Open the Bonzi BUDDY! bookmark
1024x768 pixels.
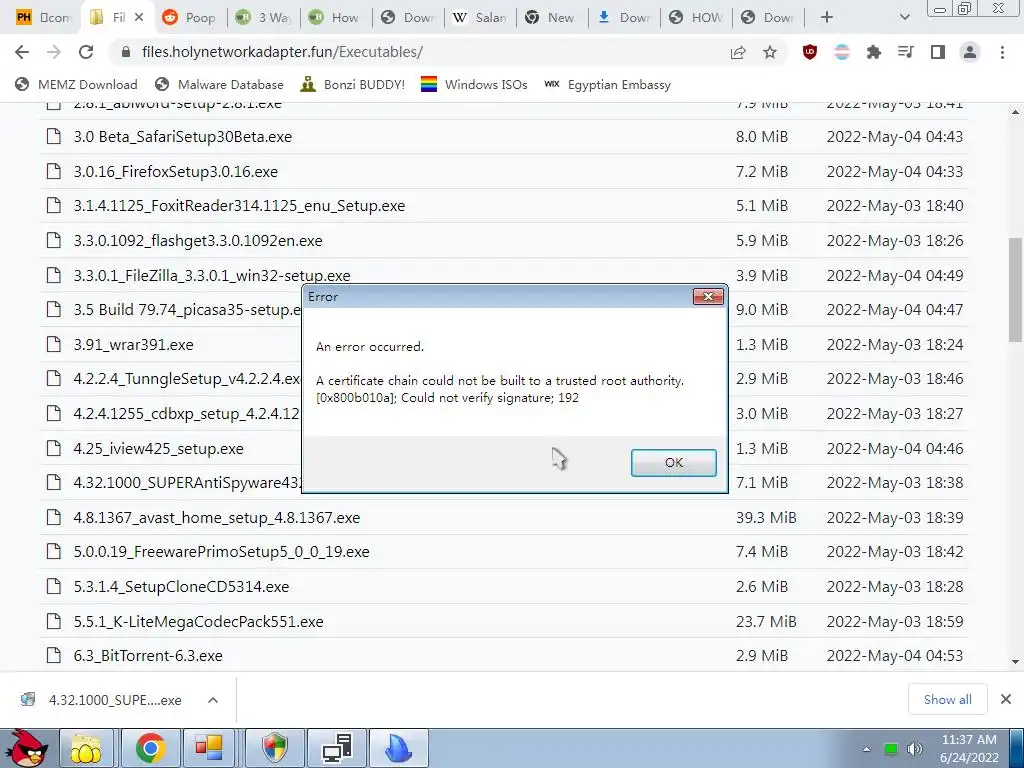point(353,84)
